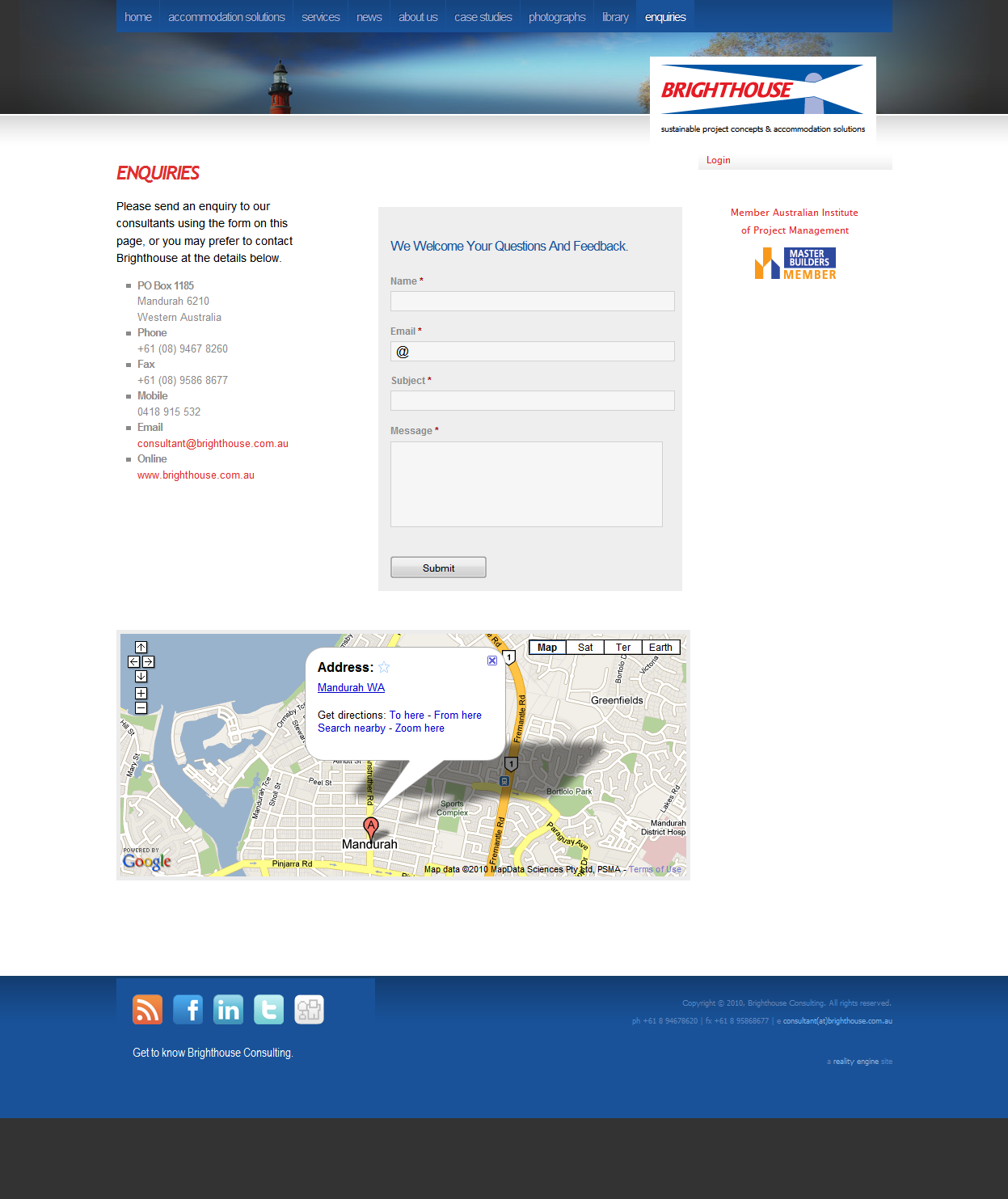1008x1199 pixels.
Task: Go to the case studies page
Action: coord(483,17)
